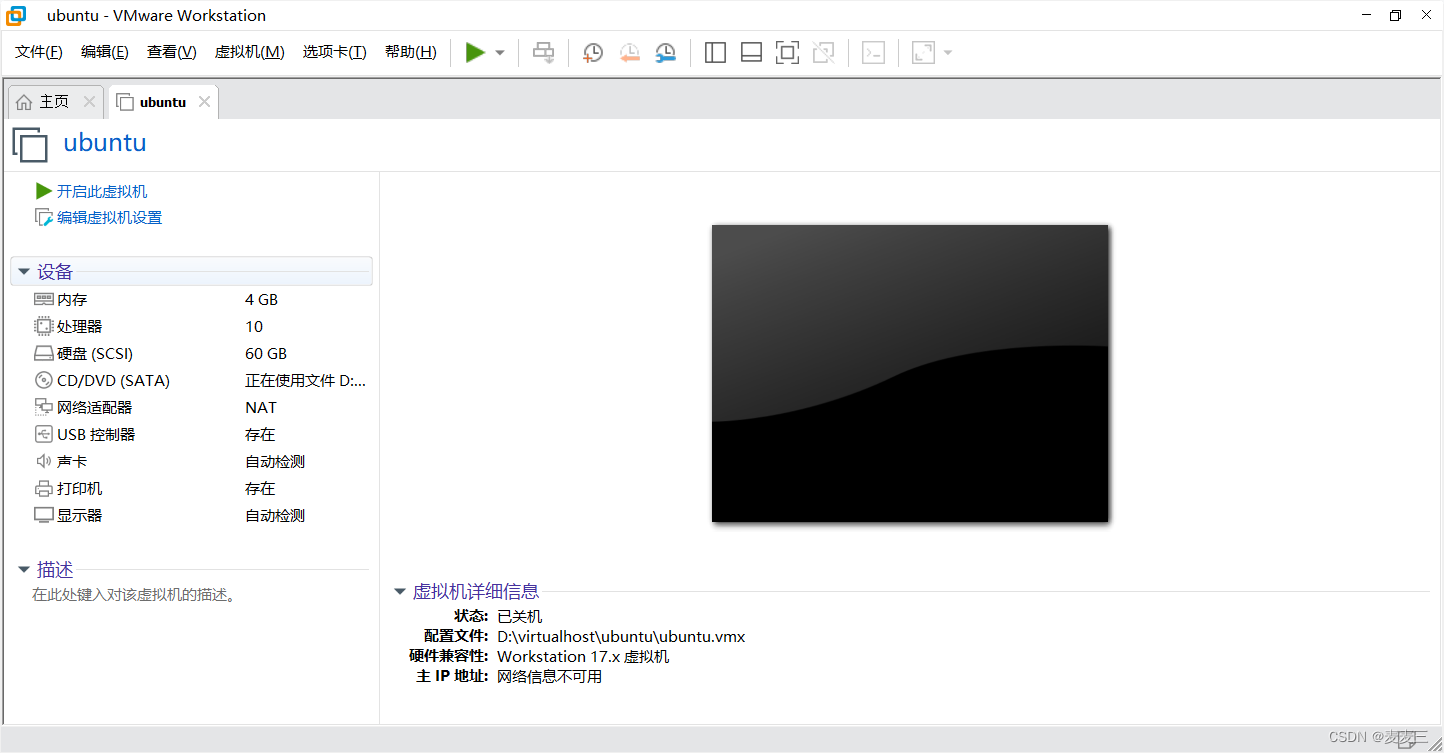
Task: Close the 主页 tab
Action: [89, 102]
